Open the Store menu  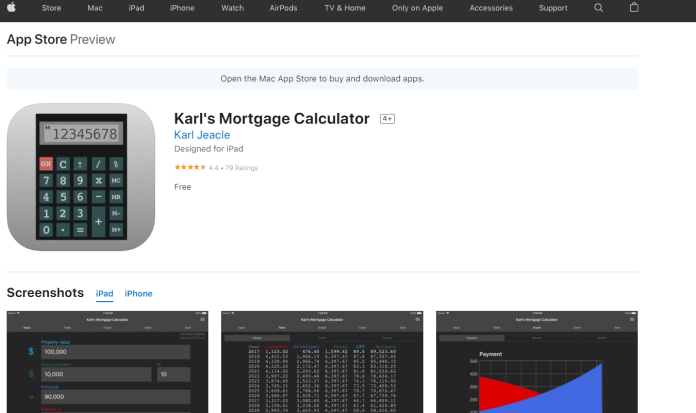point(51,8)
